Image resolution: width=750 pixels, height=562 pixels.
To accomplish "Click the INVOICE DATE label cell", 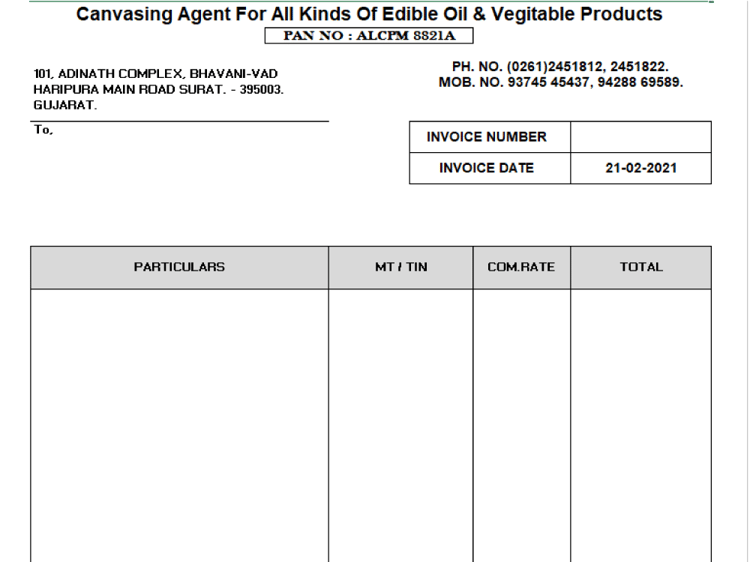I will pyautogui.click(x=490, y=168).
